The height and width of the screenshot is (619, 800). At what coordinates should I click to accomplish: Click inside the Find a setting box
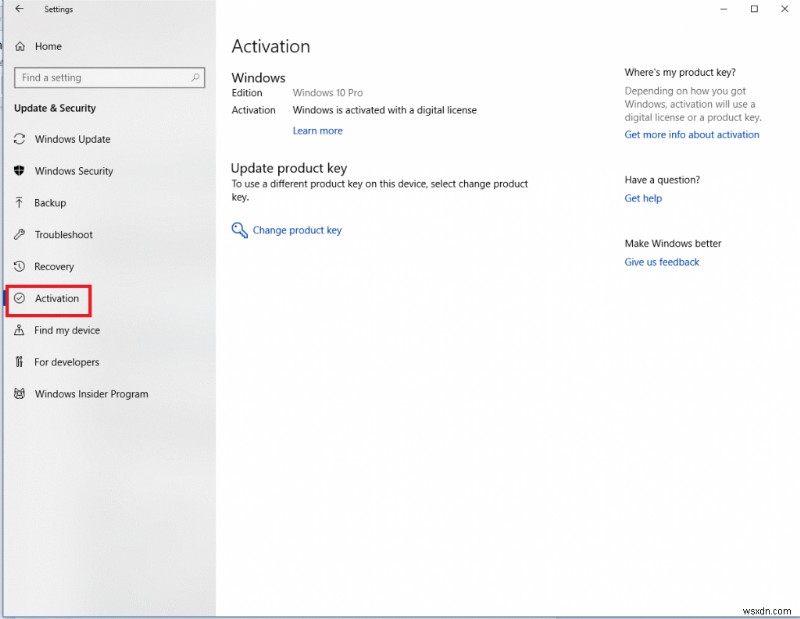click(x=90, y=77)
